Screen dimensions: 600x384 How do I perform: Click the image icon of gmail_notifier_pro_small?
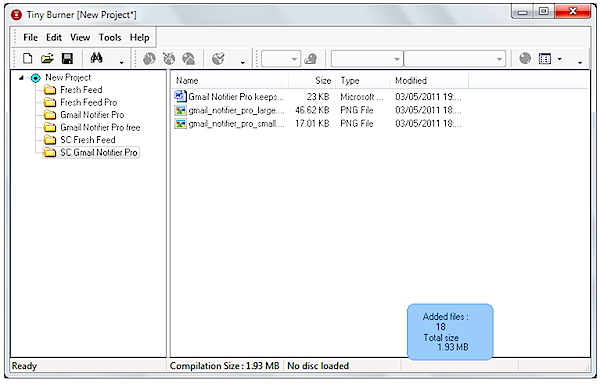click(180, 124)
